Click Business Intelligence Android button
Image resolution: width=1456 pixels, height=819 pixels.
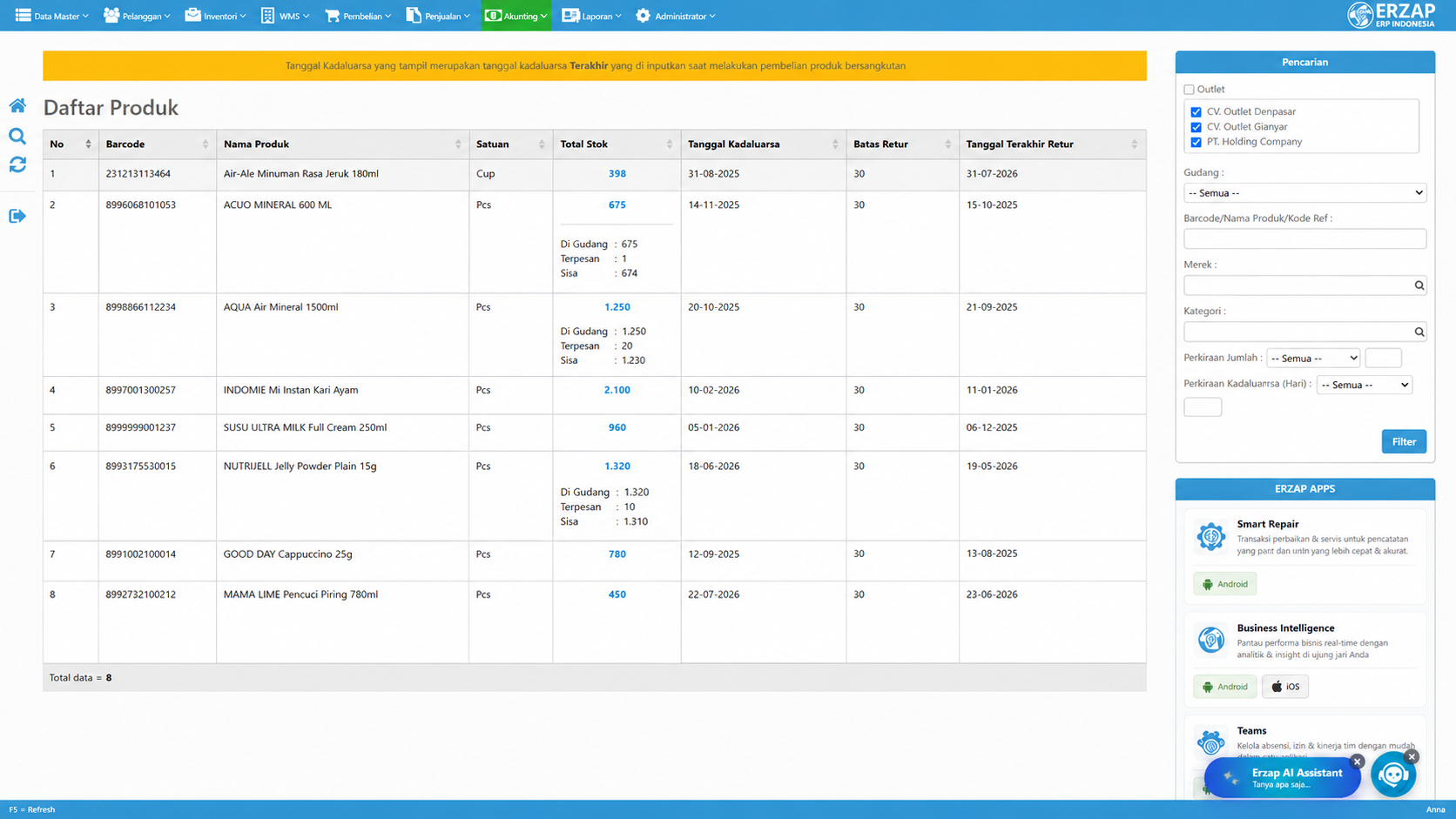click(x=1224, y=687)
